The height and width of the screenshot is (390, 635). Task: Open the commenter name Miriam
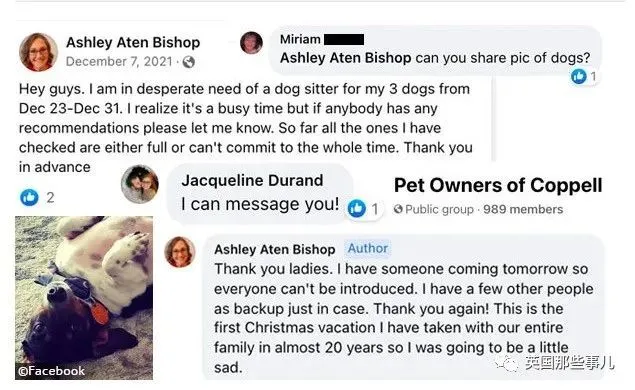(x=300, y=39)
